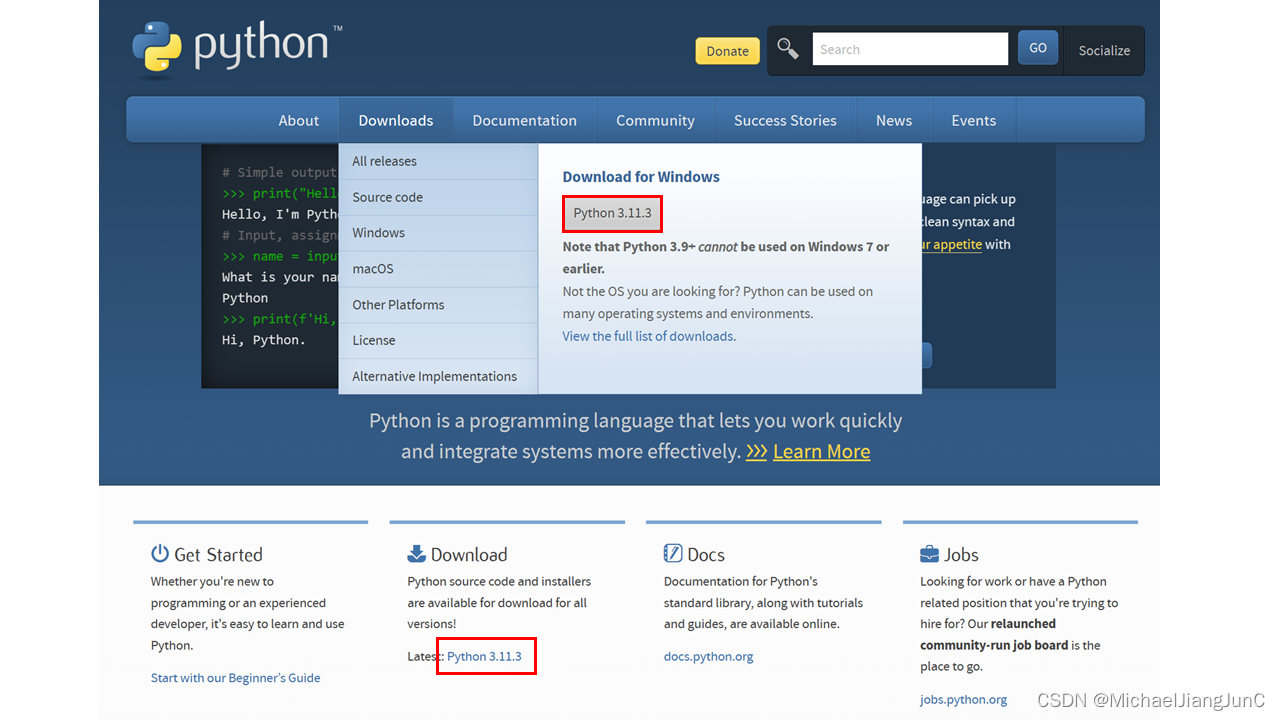The image size is (1280, 720).
Task: Follow the Learn More link
Action: click(821, 451)
